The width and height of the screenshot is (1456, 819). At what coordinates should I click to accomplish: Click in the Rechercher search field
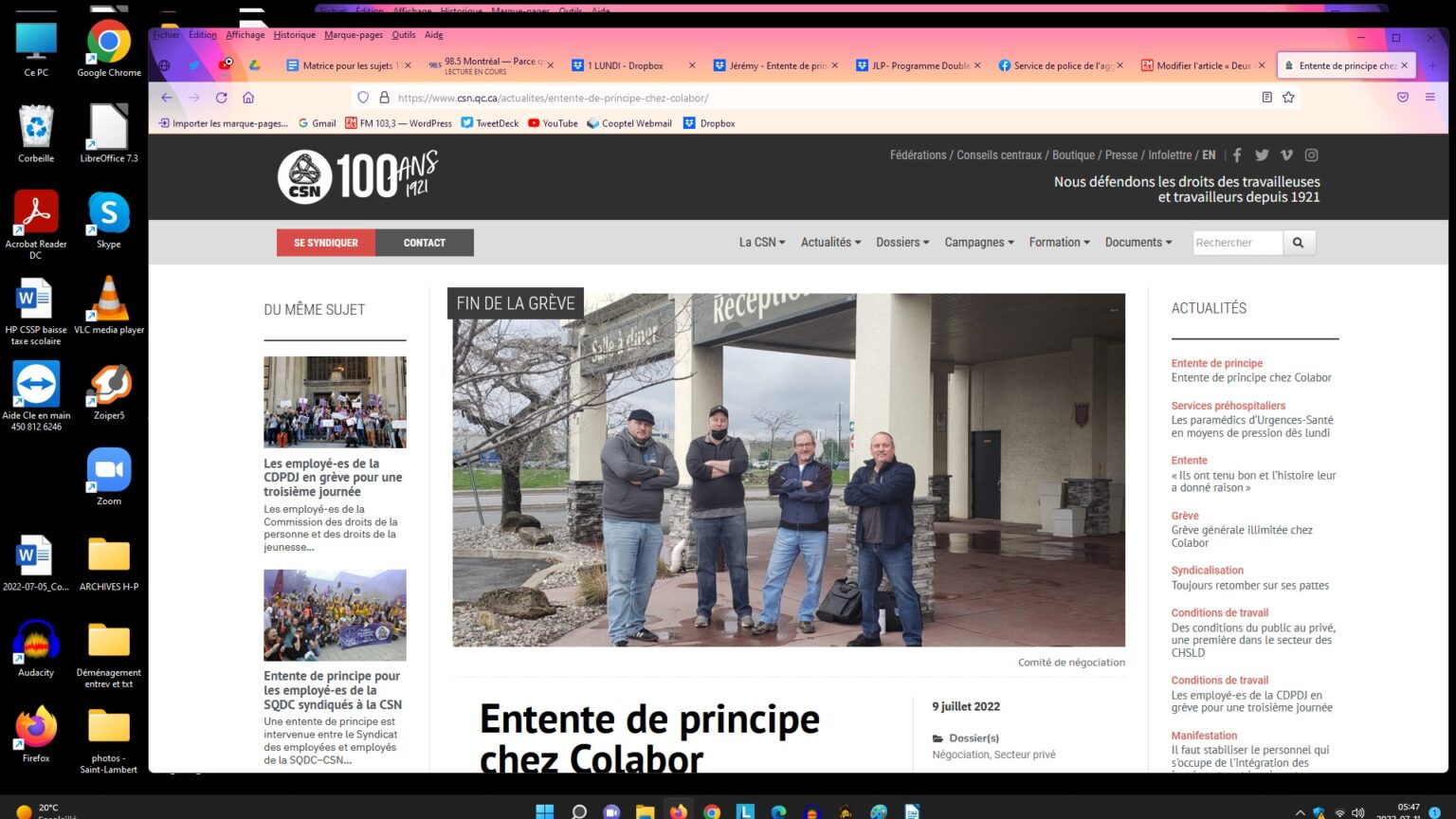coord(1236,243)
